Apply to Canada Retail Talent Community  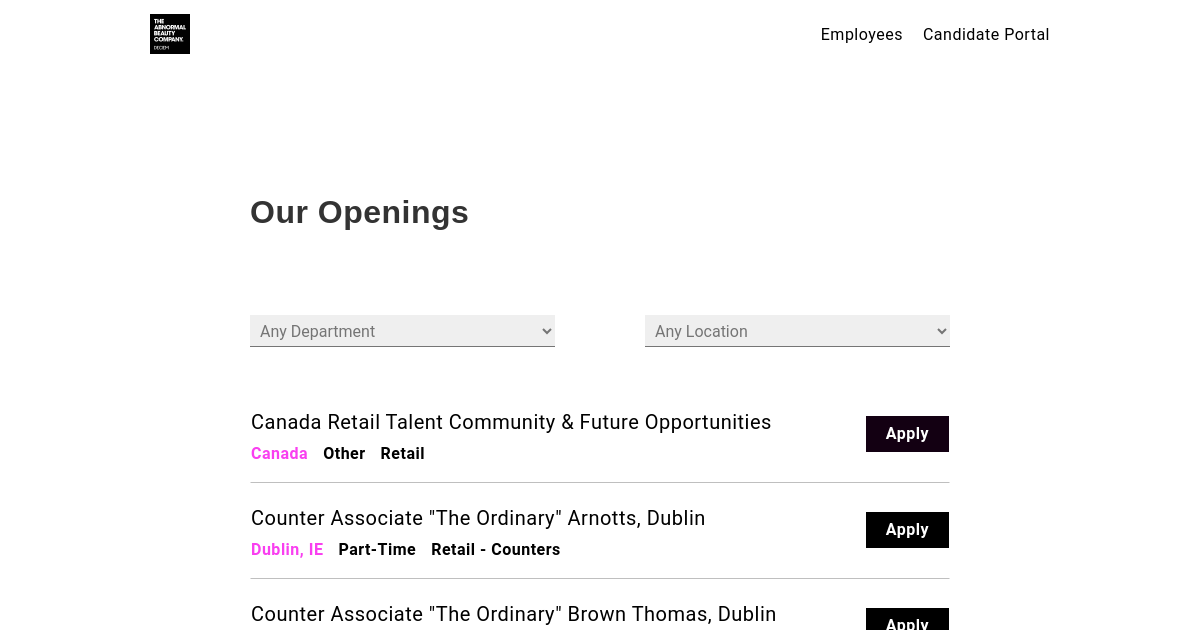pos(907,434)
